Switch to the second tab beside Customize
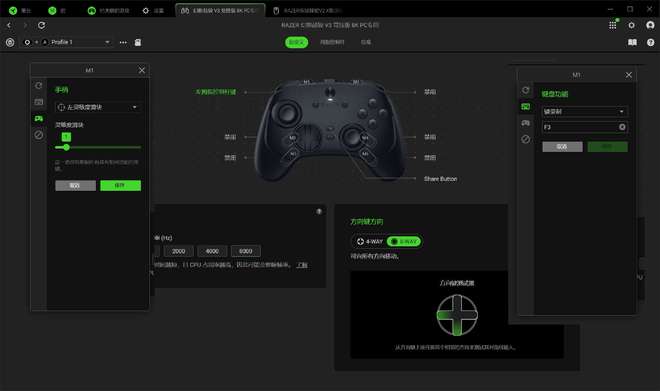The image size is (660, 391). (332, 42)
